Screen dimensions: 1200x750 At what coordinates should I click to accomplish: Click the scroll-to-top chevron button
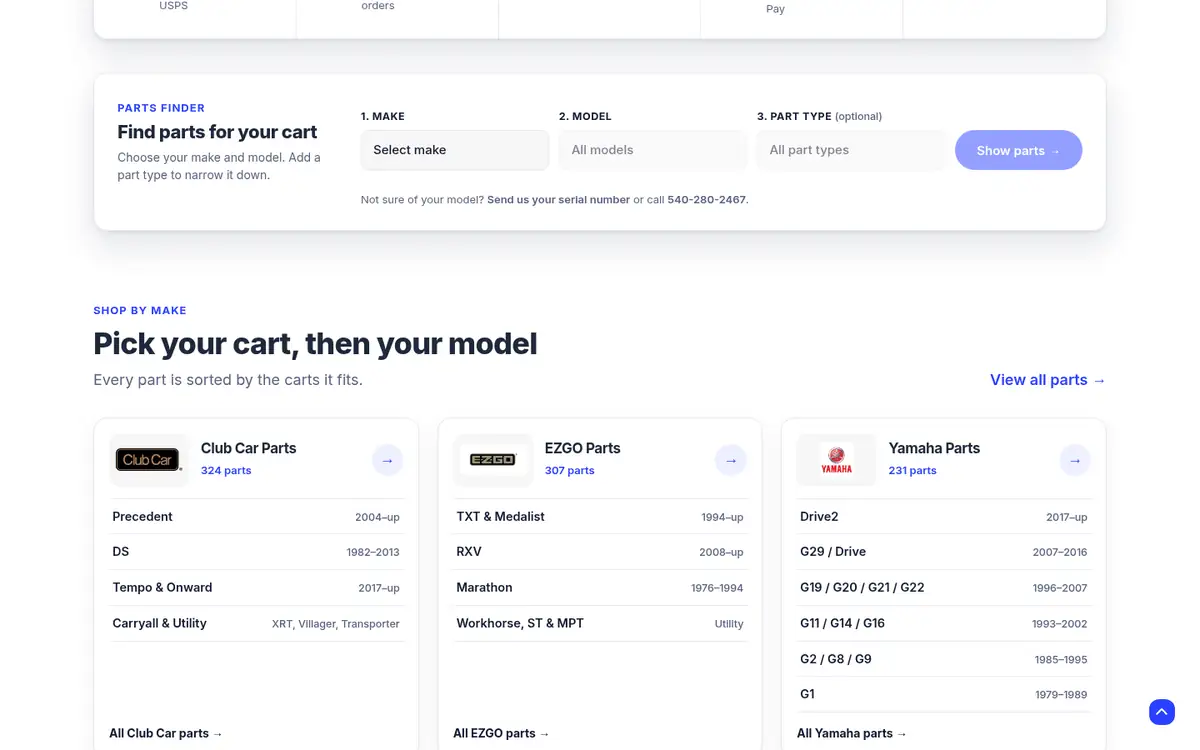(1162, 712)
